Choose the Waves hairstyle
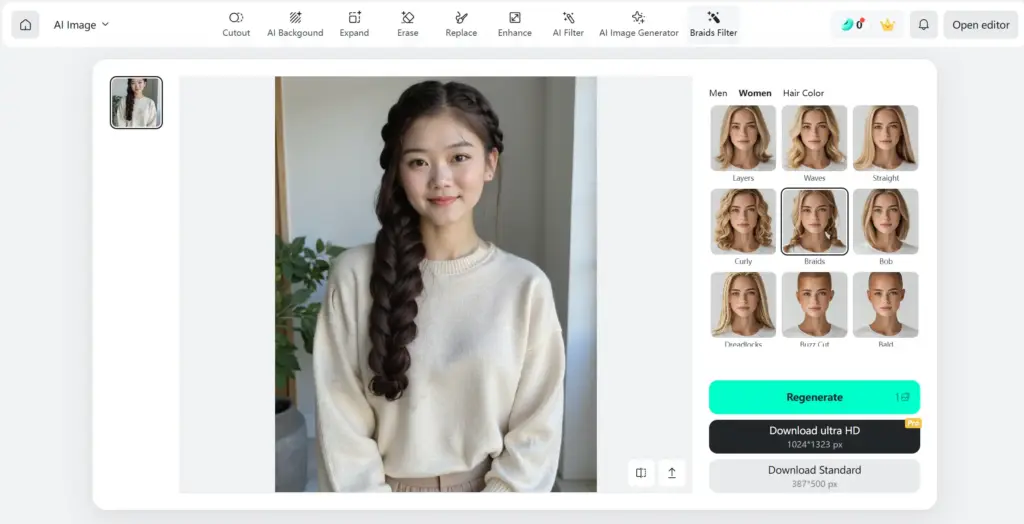The height and width of the screenshot is (524, 1024). pyautogui.click(x=814, y=139)
